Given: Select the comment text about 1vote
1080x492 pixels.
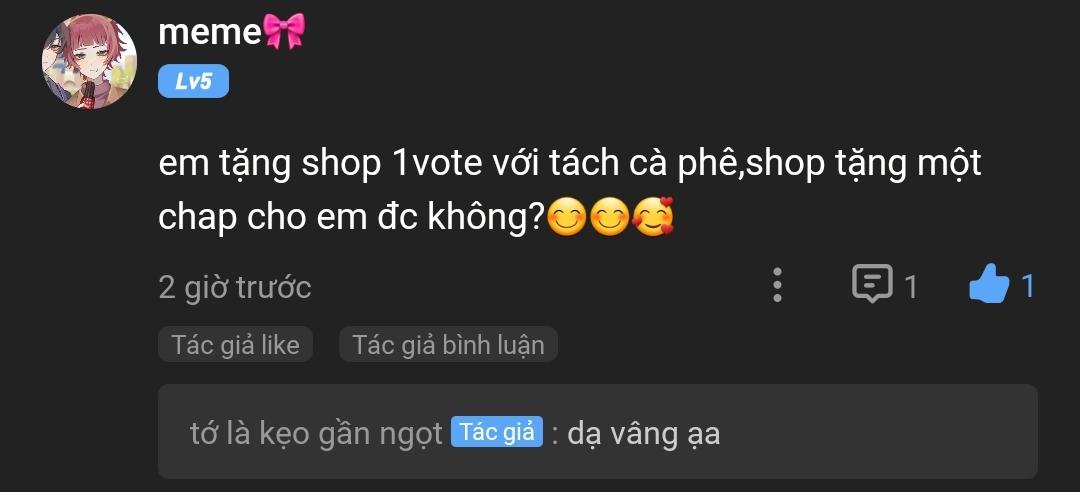Looking at the screenshot, I should click(570, 191).
